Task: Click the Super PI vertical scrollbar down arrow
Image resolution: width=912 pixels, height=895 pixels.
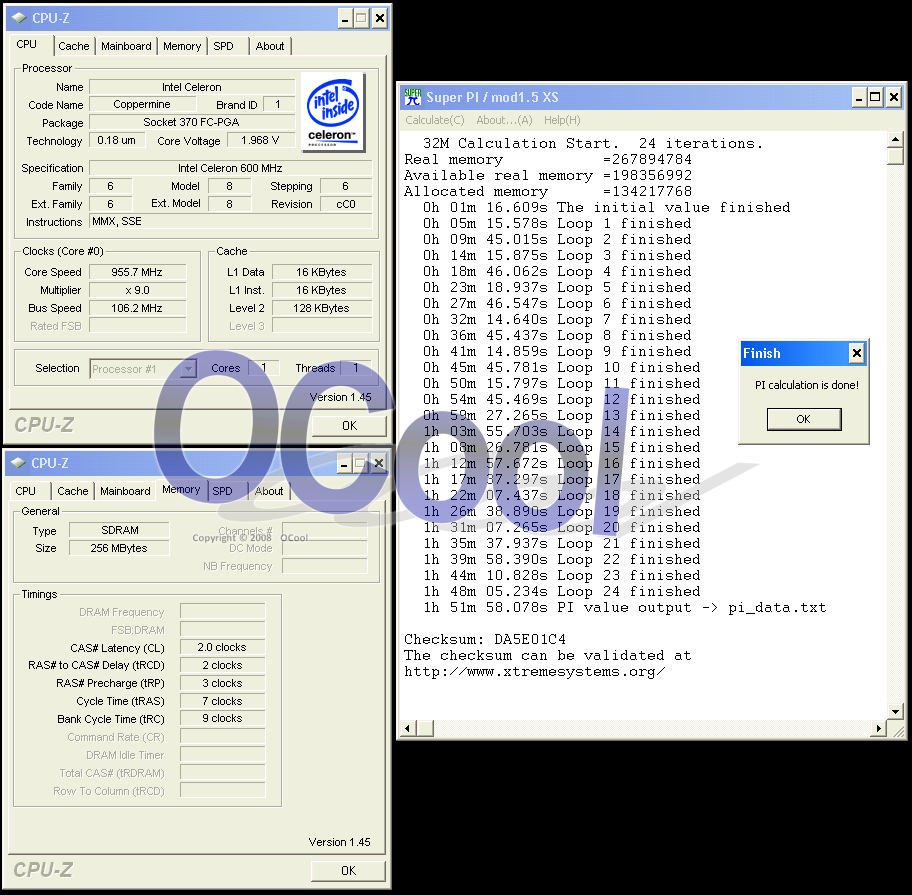Action: [x=895, y=711]
